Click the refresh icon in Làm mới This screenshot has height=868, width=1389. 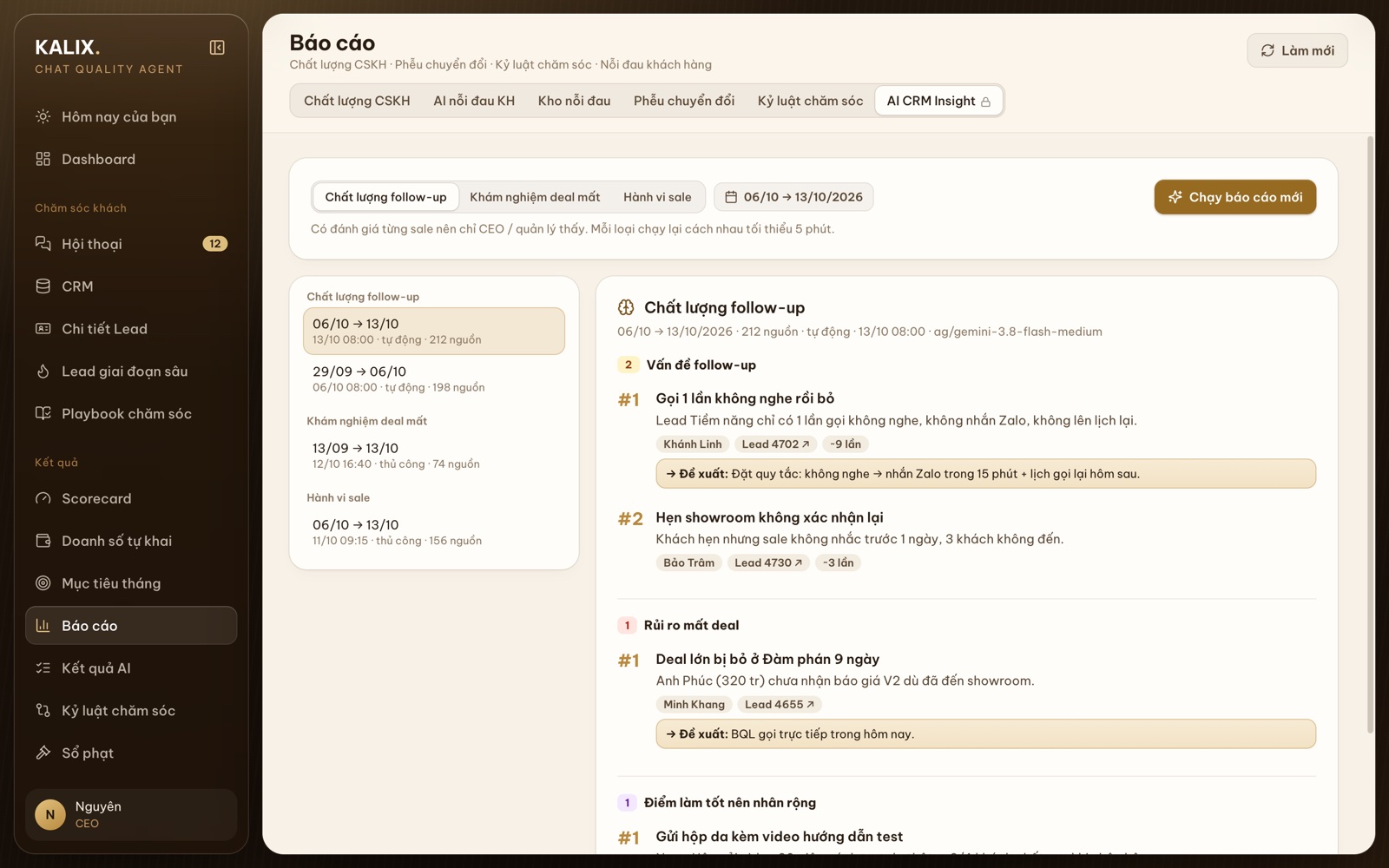pos(1267,51)
